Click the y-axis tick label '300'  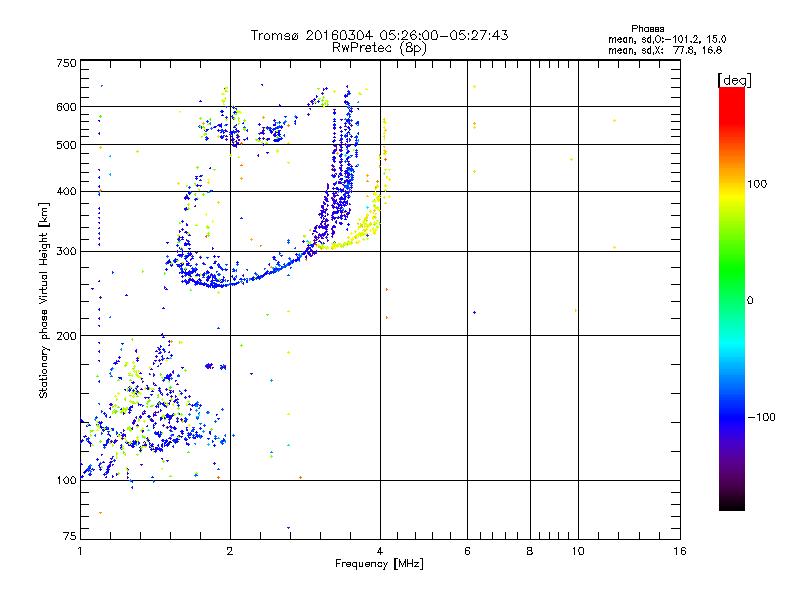[x=66, y=252]
